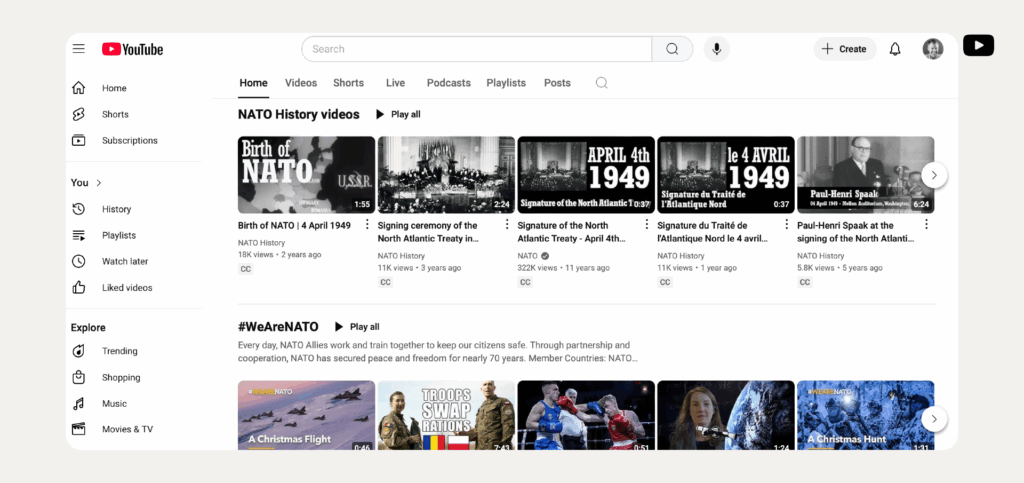The width and height of the screenshot is (1024, 483).
Task: Open NATO History videos section title
Action: 298,114
